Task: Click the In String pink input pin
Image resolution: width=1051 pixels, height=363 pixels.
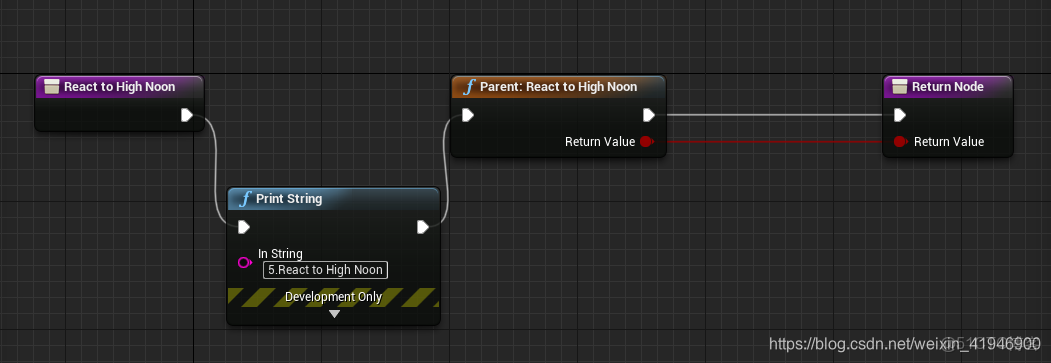Action: coord(245,263)
